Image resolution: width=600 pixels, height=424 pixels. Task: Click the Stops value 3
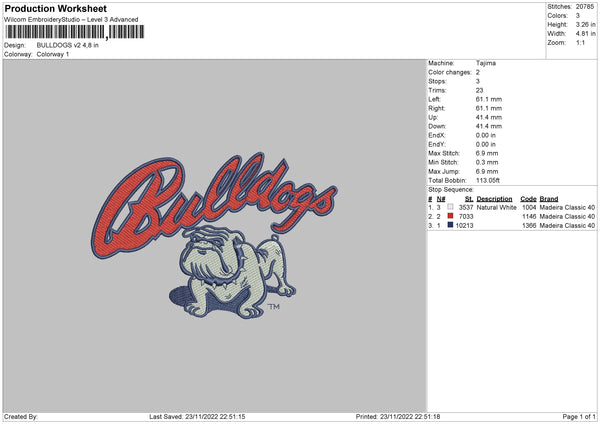478,81
